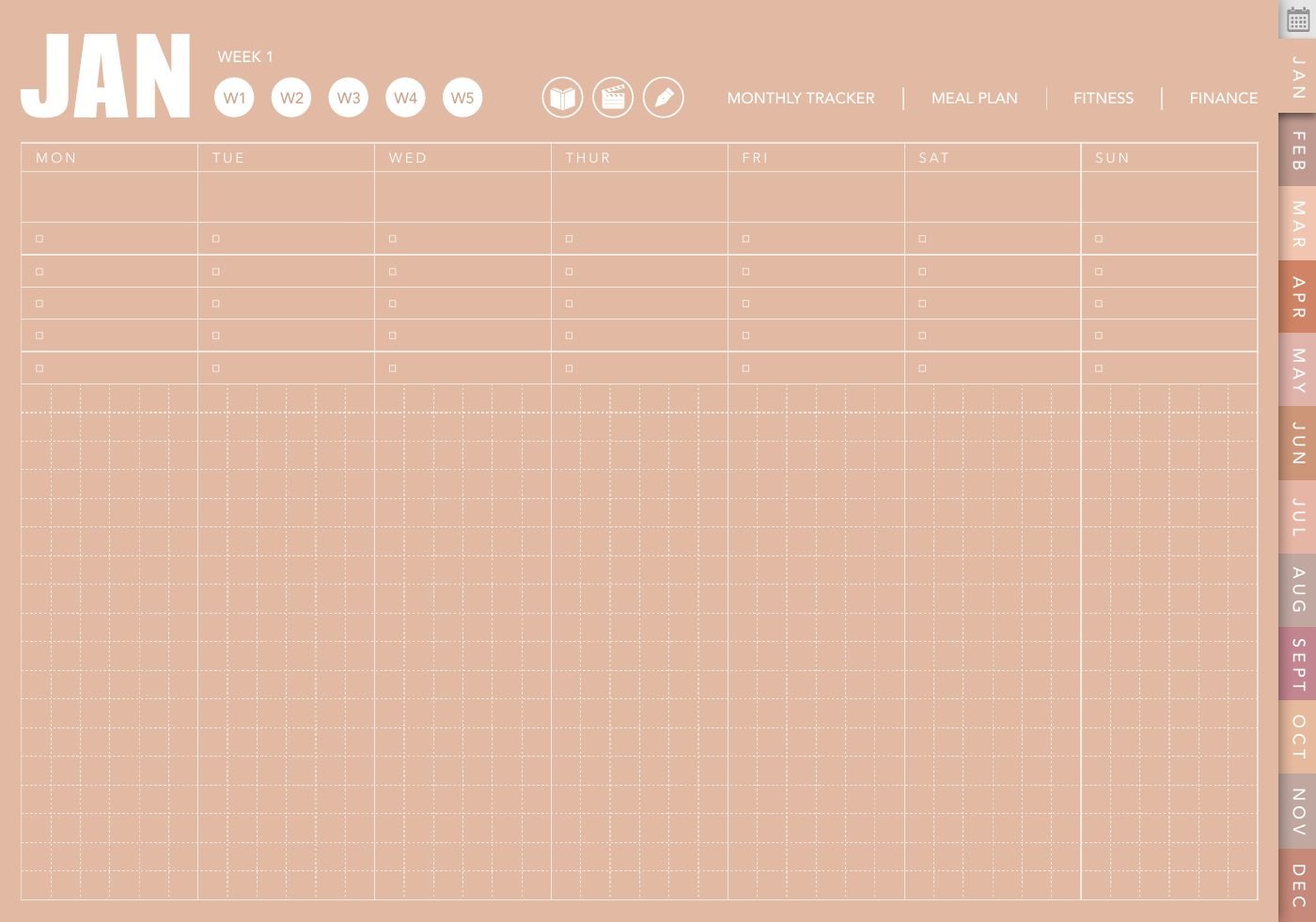The width and height of the screenshot is (1316, 922).
Task: Tick the third checkbox under WED
Action: pos(393,304)
